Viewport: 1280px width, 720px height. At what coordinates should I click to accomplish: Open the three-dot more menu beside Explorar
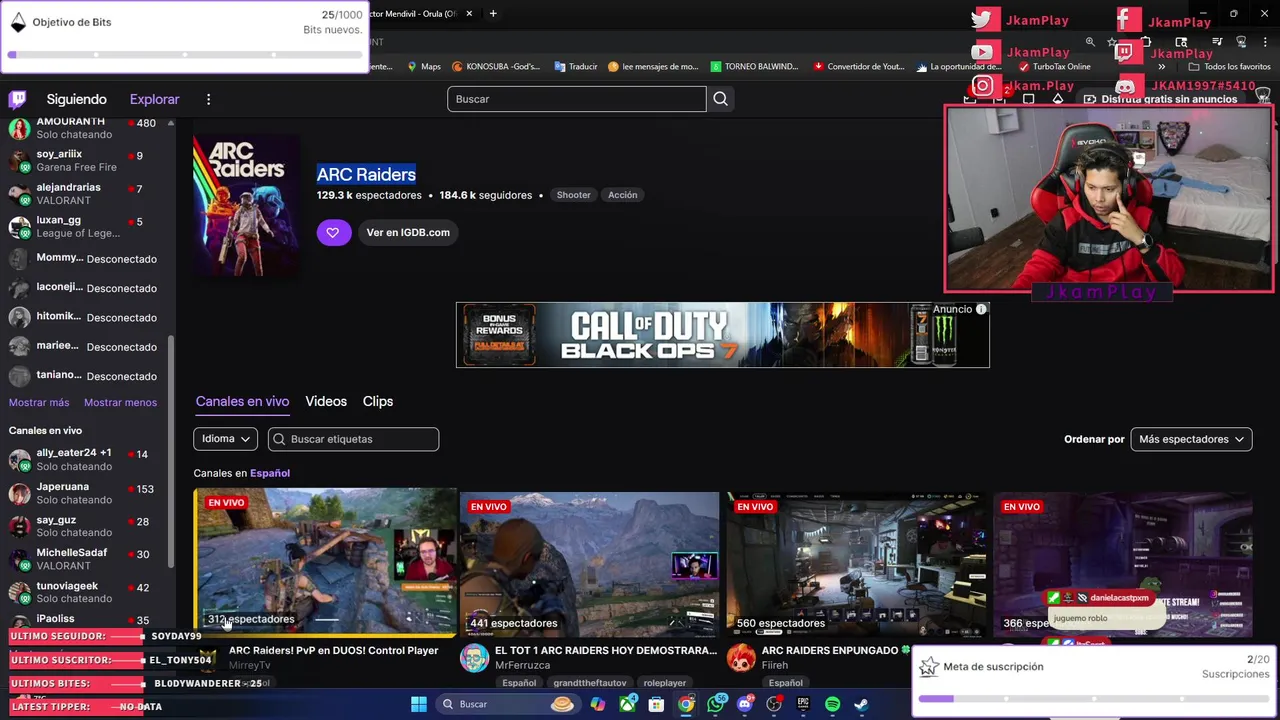pos(208,99)
